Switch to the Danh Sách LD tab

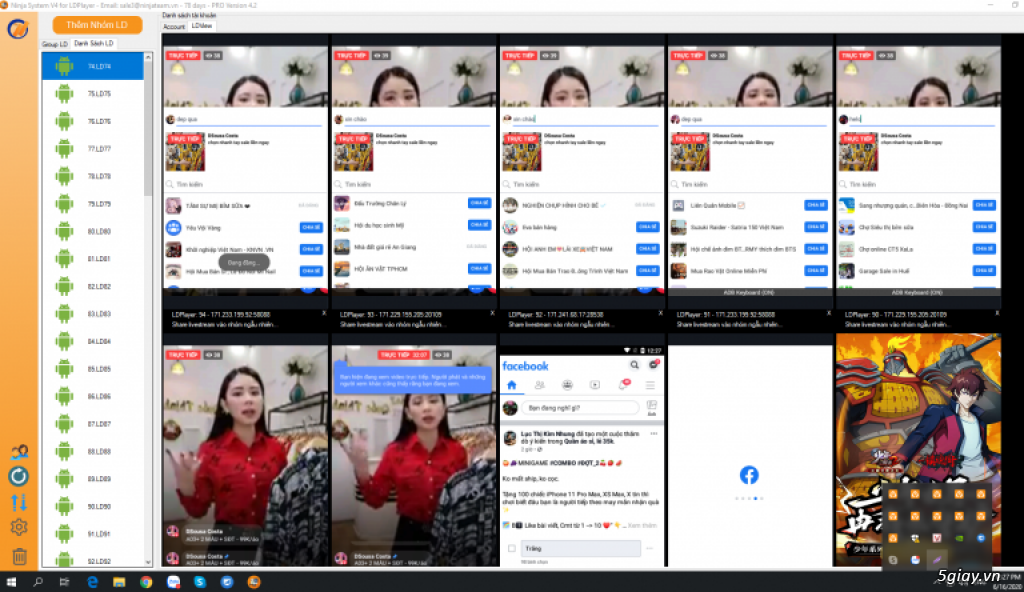point(93,43)
